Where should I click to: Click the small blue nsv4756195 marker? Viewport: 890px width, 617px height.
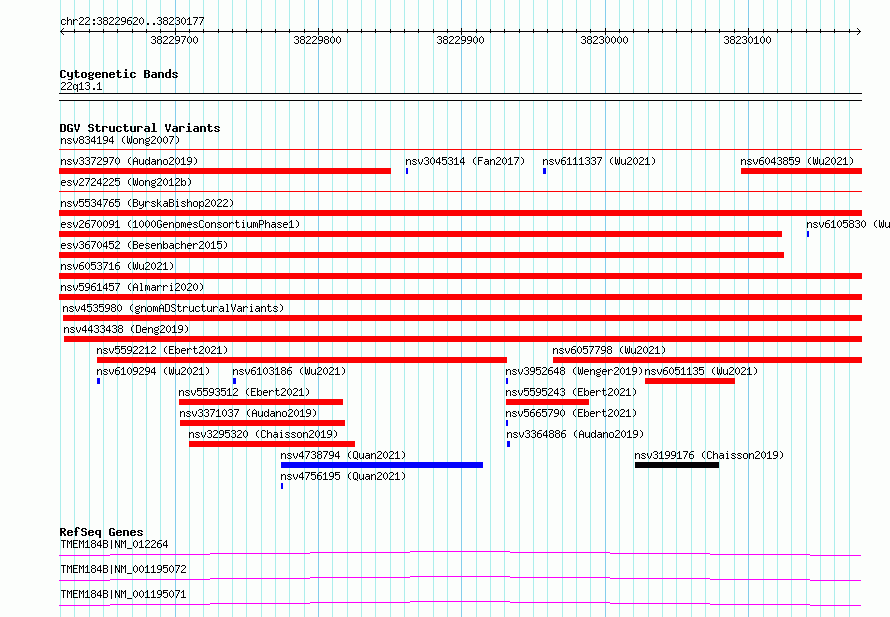(x=282, y=486)
